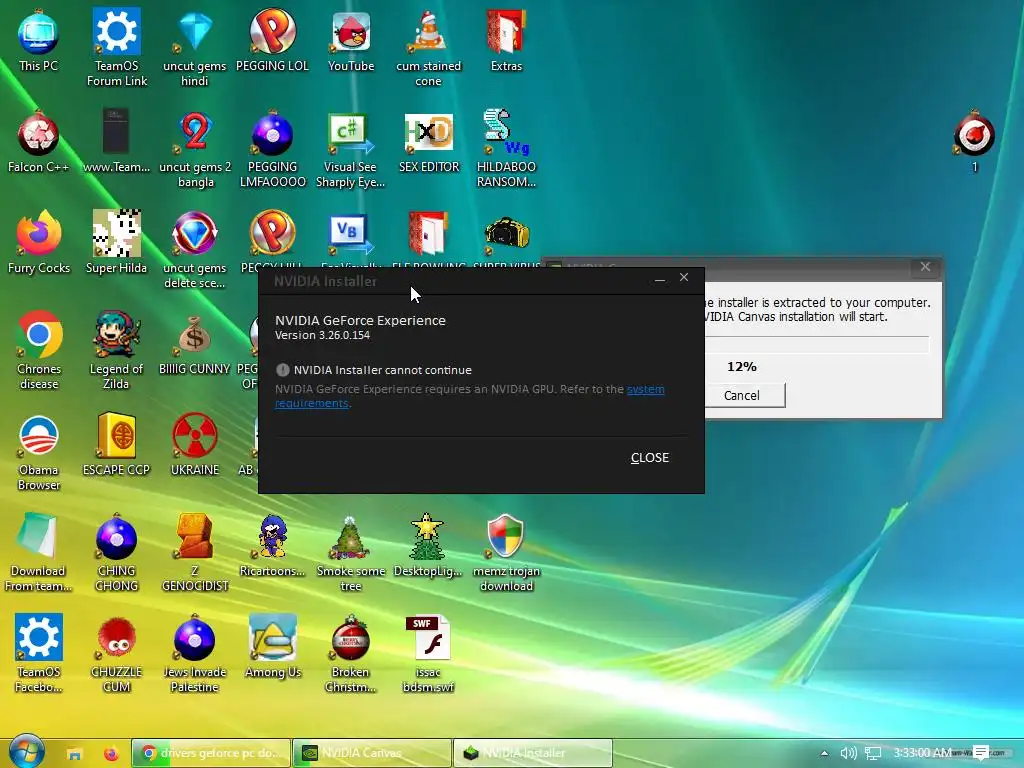The width and height of the screenshot is (1024, 768).
Task: Open the volume control in the tray
Action: [848, 753]
